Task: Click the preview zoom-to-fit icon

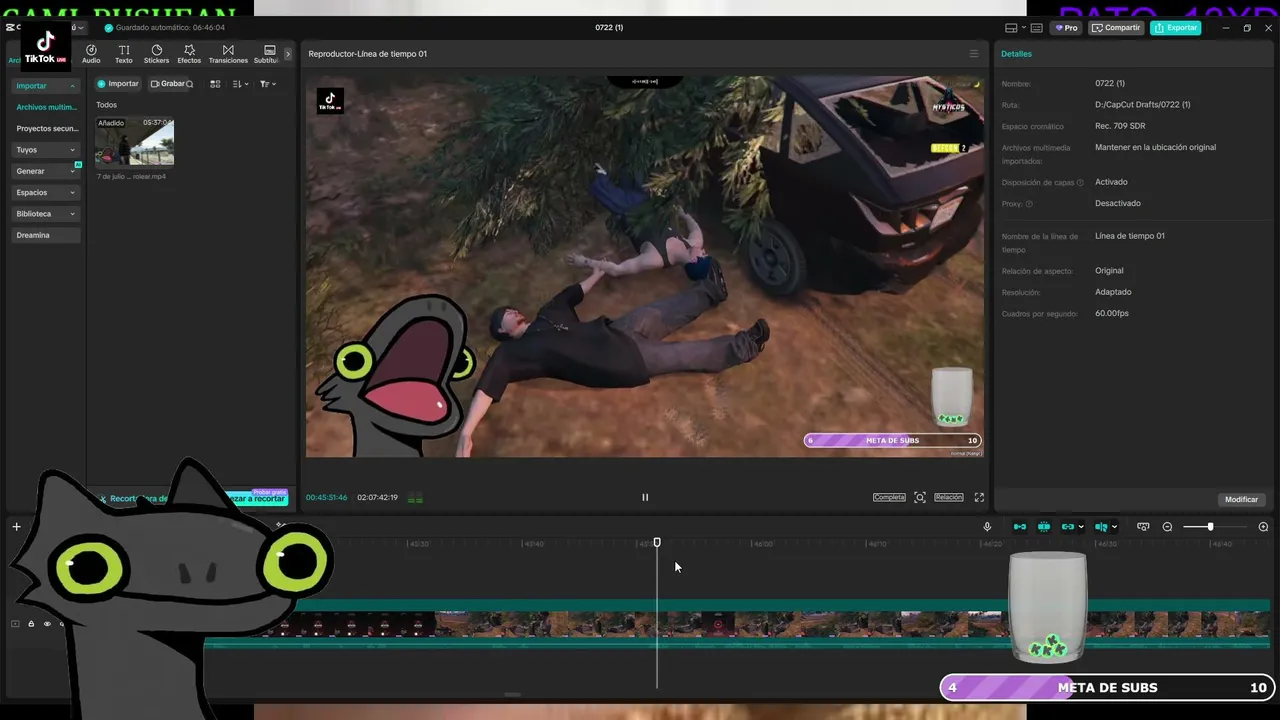Action: tap(920, 497)
